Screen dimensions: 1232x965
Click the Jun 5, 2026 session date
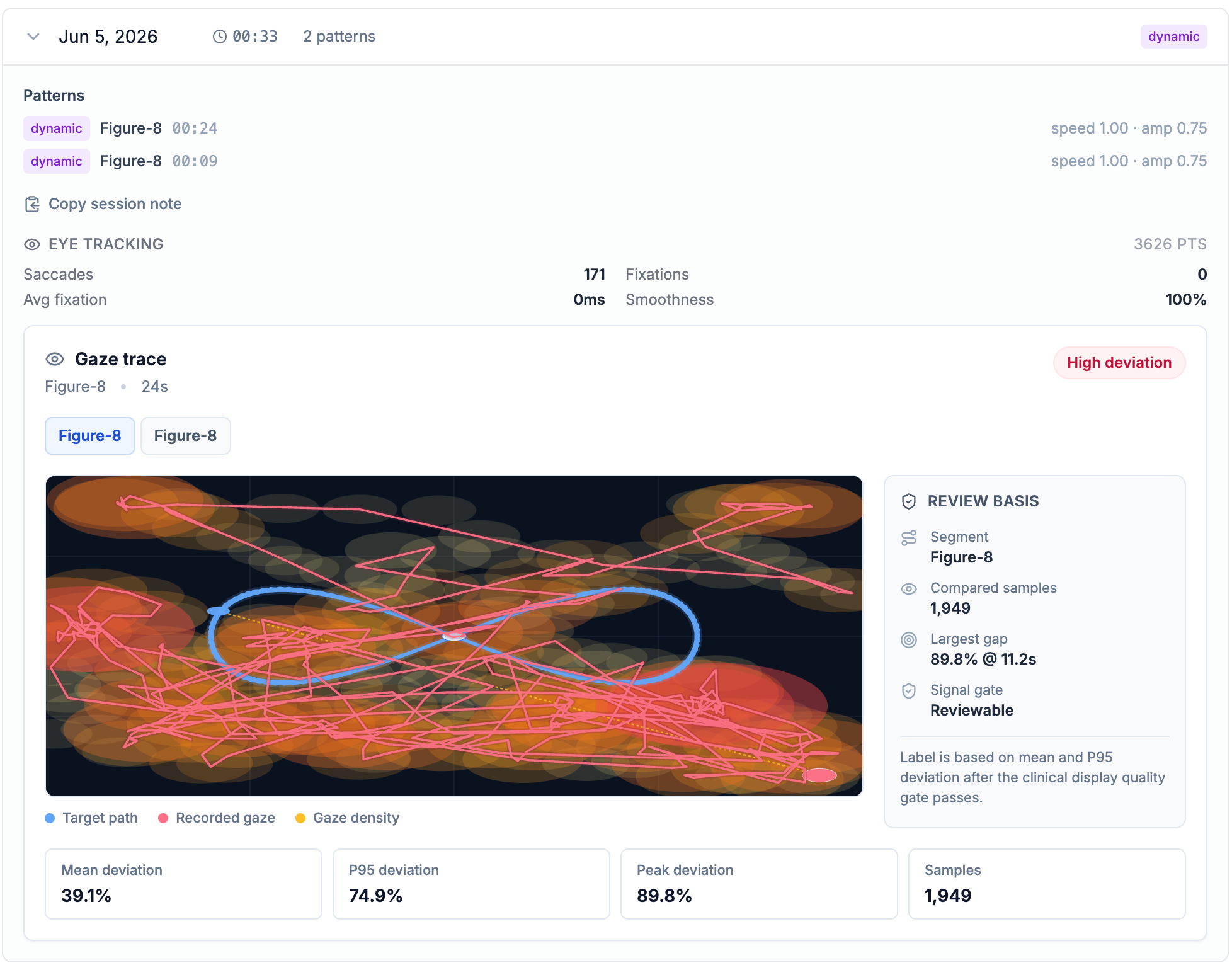[x=108, y=37]
